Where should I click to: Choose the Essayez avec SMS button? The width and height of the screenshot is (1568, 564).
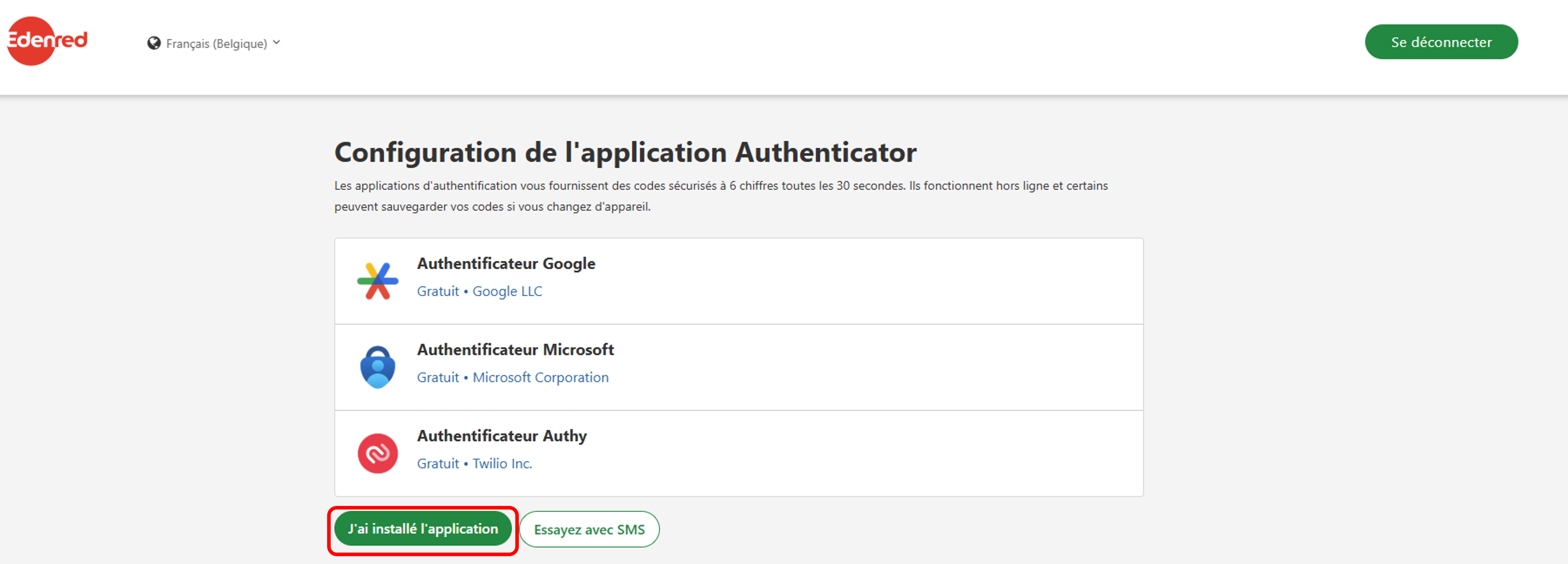click(589, 529)
